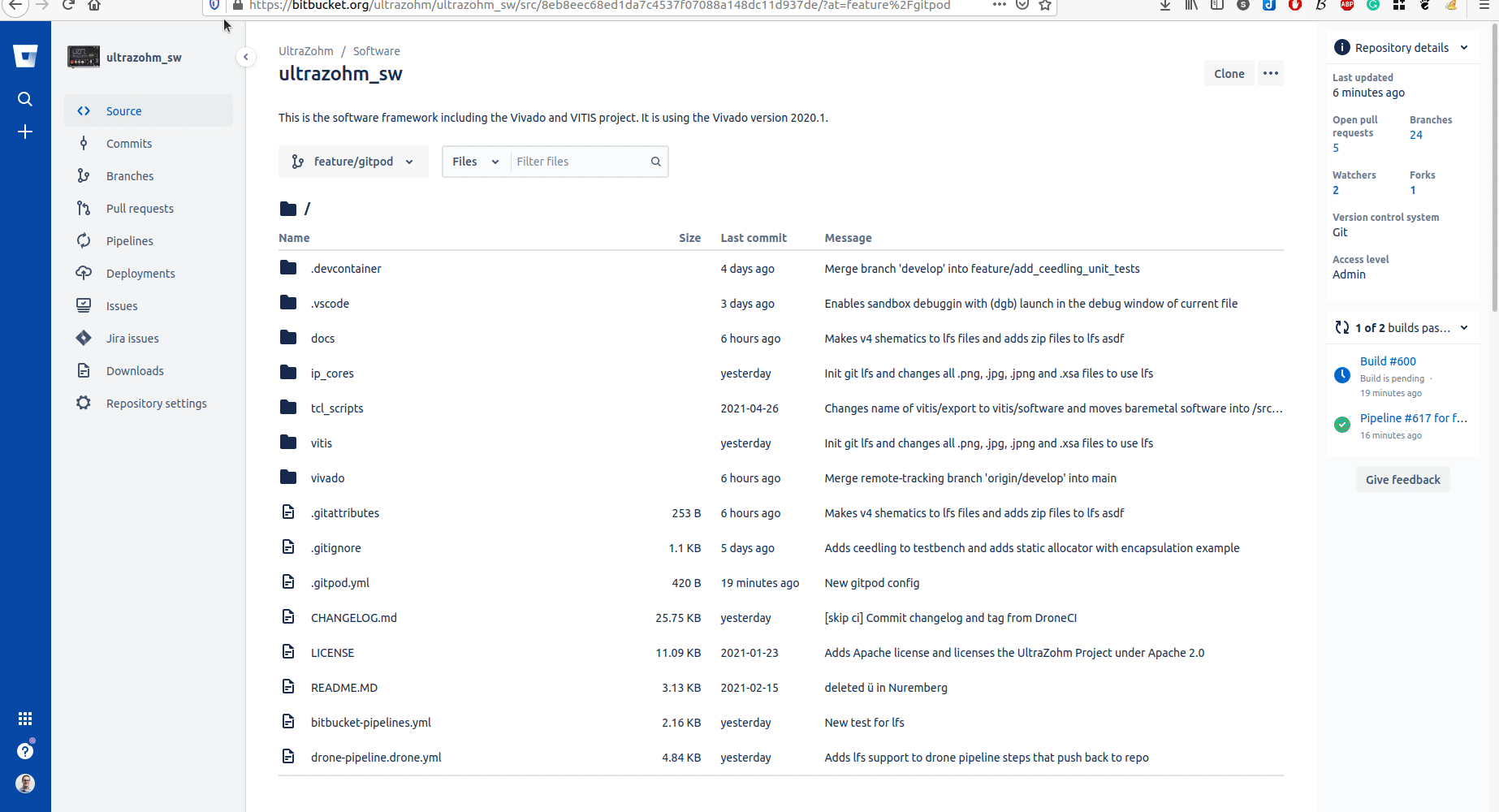The height and width of the screenshot is (812, 1499).
Task: Toggle tracking protection via the shield icon
Action: tap(214, 6)
